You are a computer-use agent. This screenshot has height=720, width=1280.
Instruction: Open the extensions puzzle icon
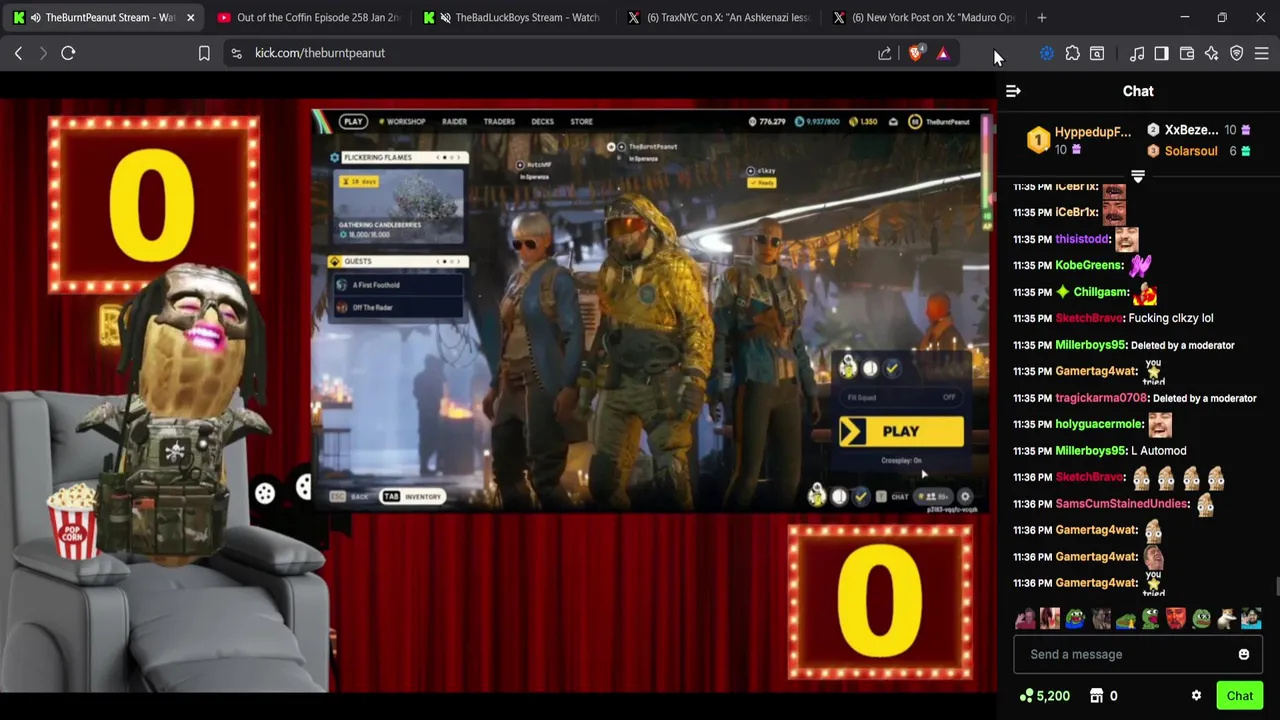(x=1072, y=53)
